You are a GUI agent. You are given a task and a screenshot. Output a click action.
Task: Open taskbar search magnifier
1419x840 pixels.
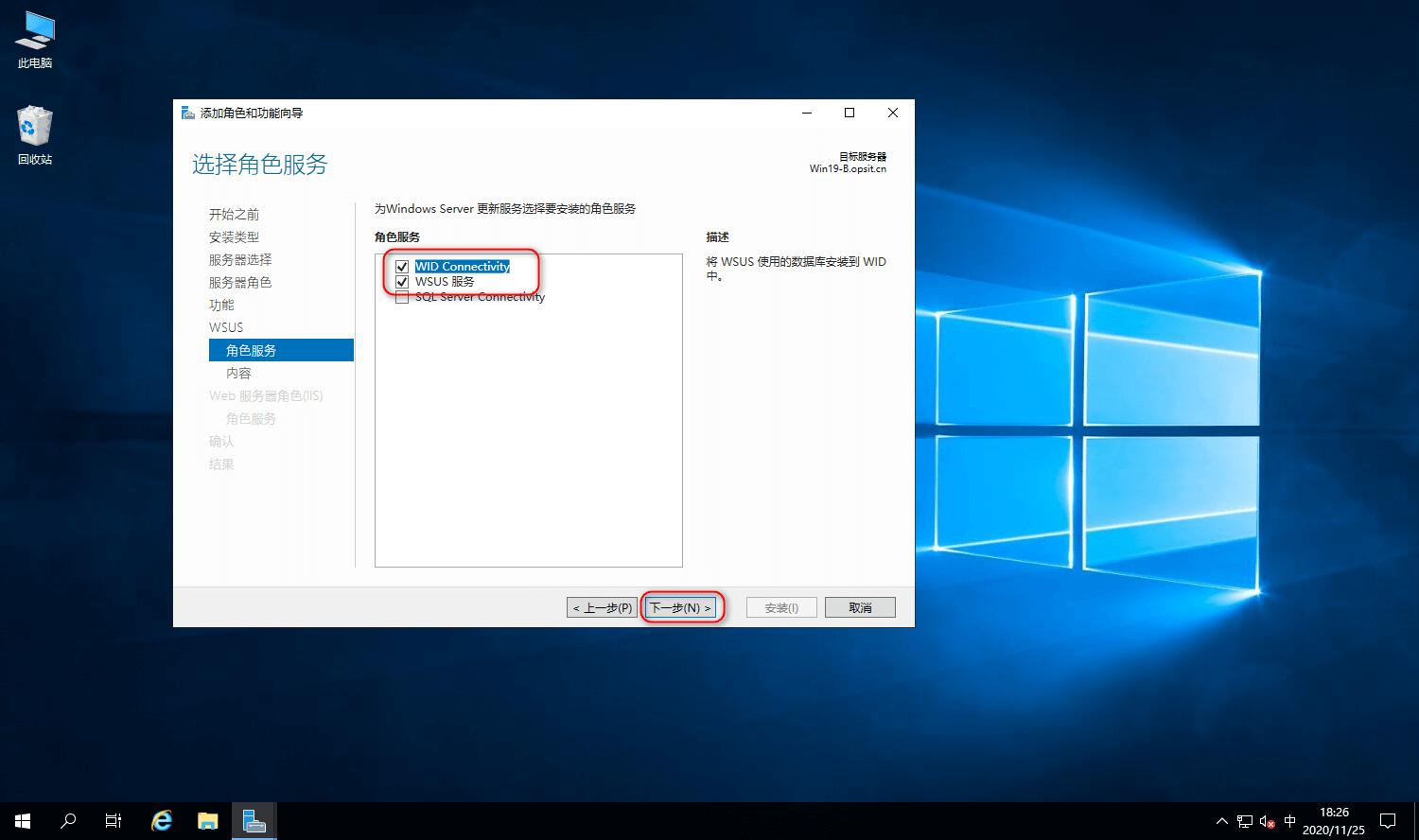[68, 821]
